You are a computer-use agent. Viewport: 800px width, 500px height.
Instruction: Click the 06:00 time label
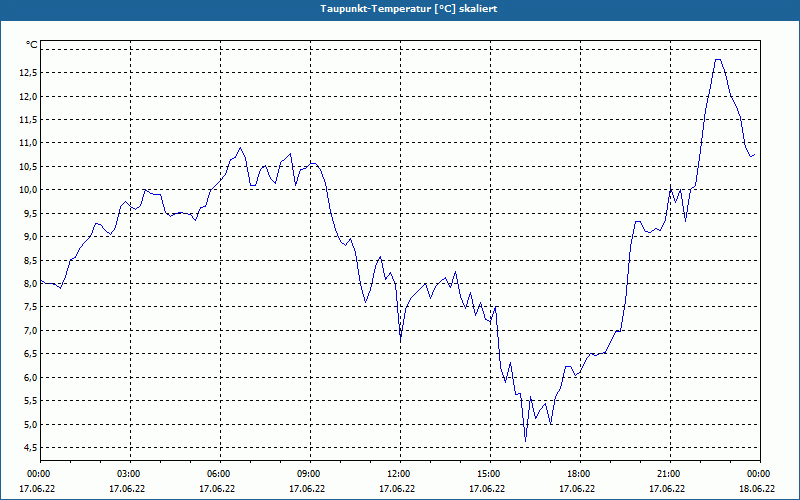coord(220,474)
